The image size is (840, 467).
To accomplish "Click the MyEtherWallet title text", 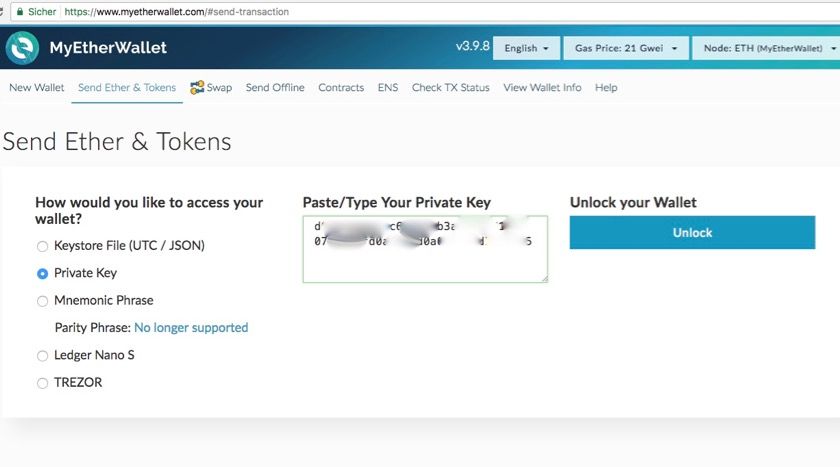I will (x=108, y=48).
